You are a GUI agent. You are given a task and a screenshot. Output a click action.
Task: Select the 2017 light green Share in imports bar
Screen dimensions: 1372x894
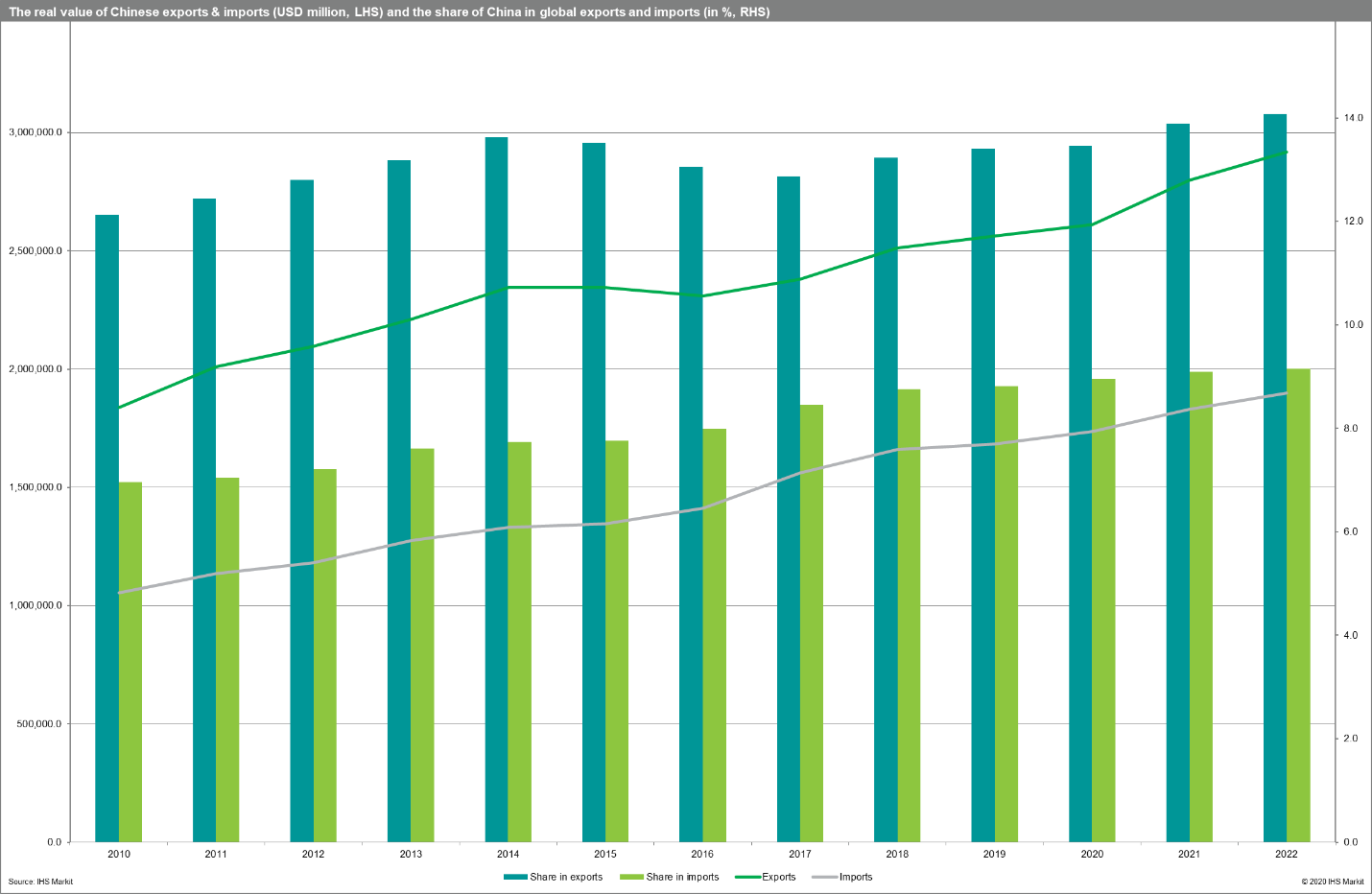[812, 623]
